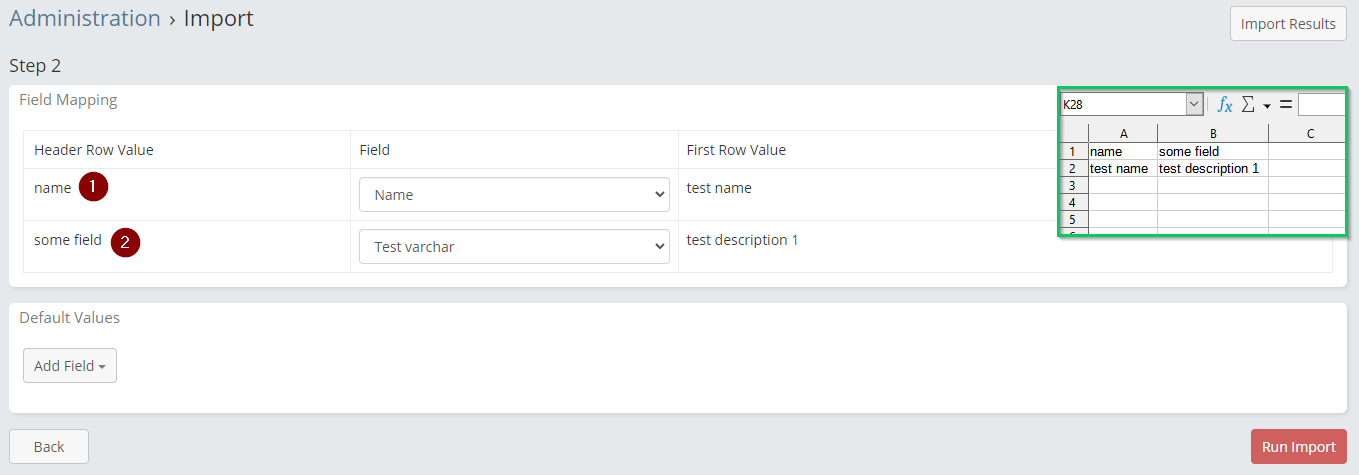Click the red marker number 1
Viewport: 1359px width, 475px height.
click(x=93, y=187)
